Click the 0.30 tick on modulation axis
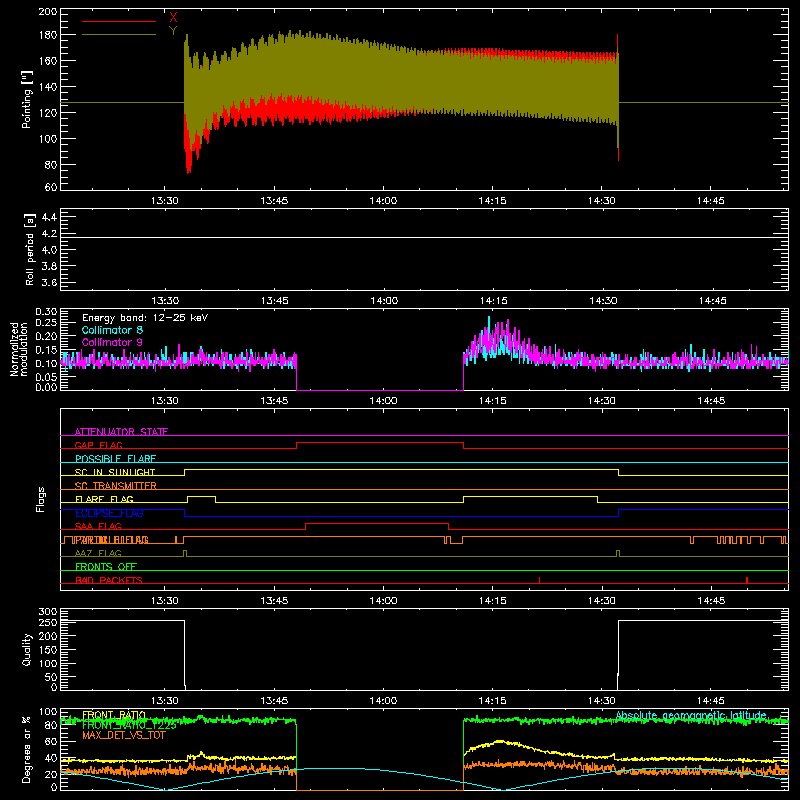 tap(46, 312)
